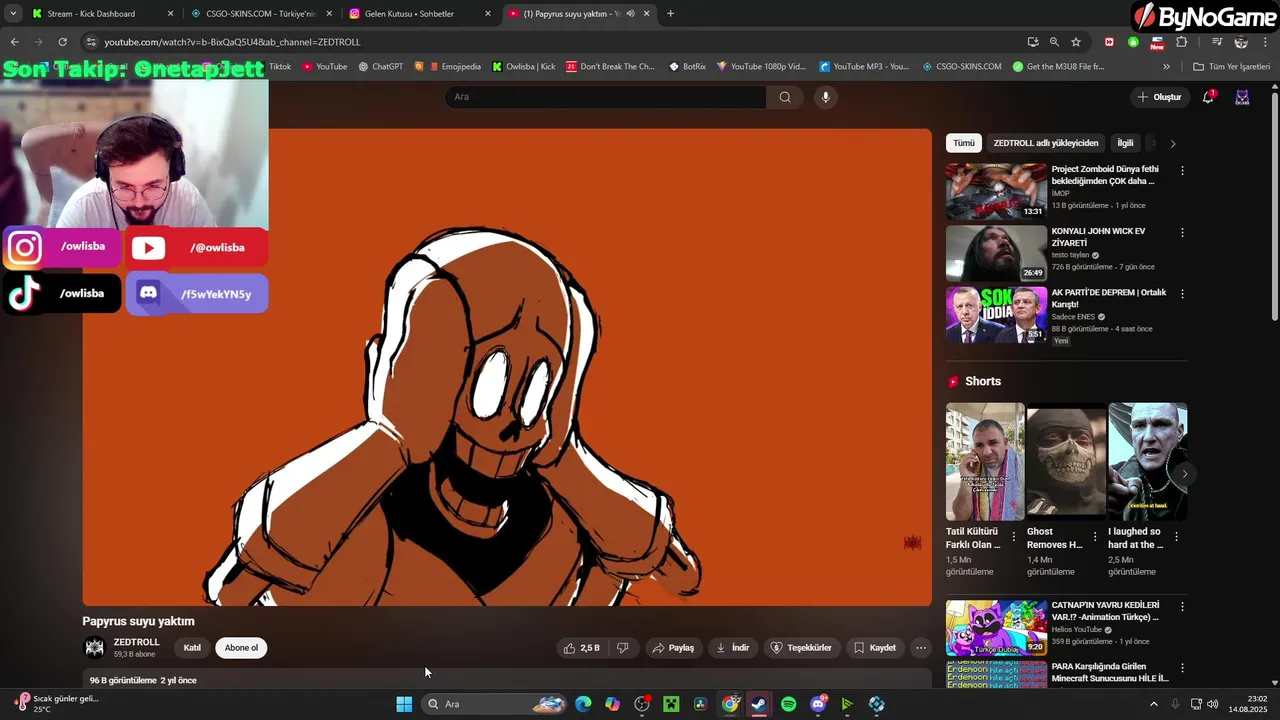Click the YouTube search magnifier button
The height and width of the screenshot is (720, 1280).
pyautogui.click(x=785, y=97)
